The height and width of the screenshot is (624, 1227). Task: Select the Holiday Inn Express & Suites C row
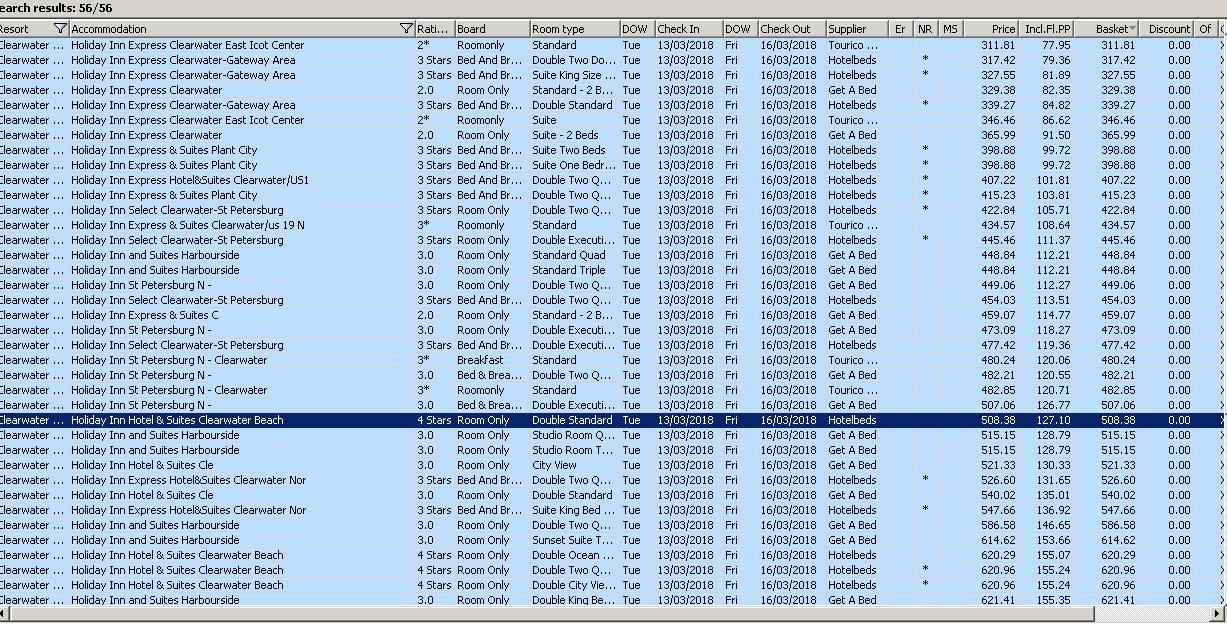point(612,315)
